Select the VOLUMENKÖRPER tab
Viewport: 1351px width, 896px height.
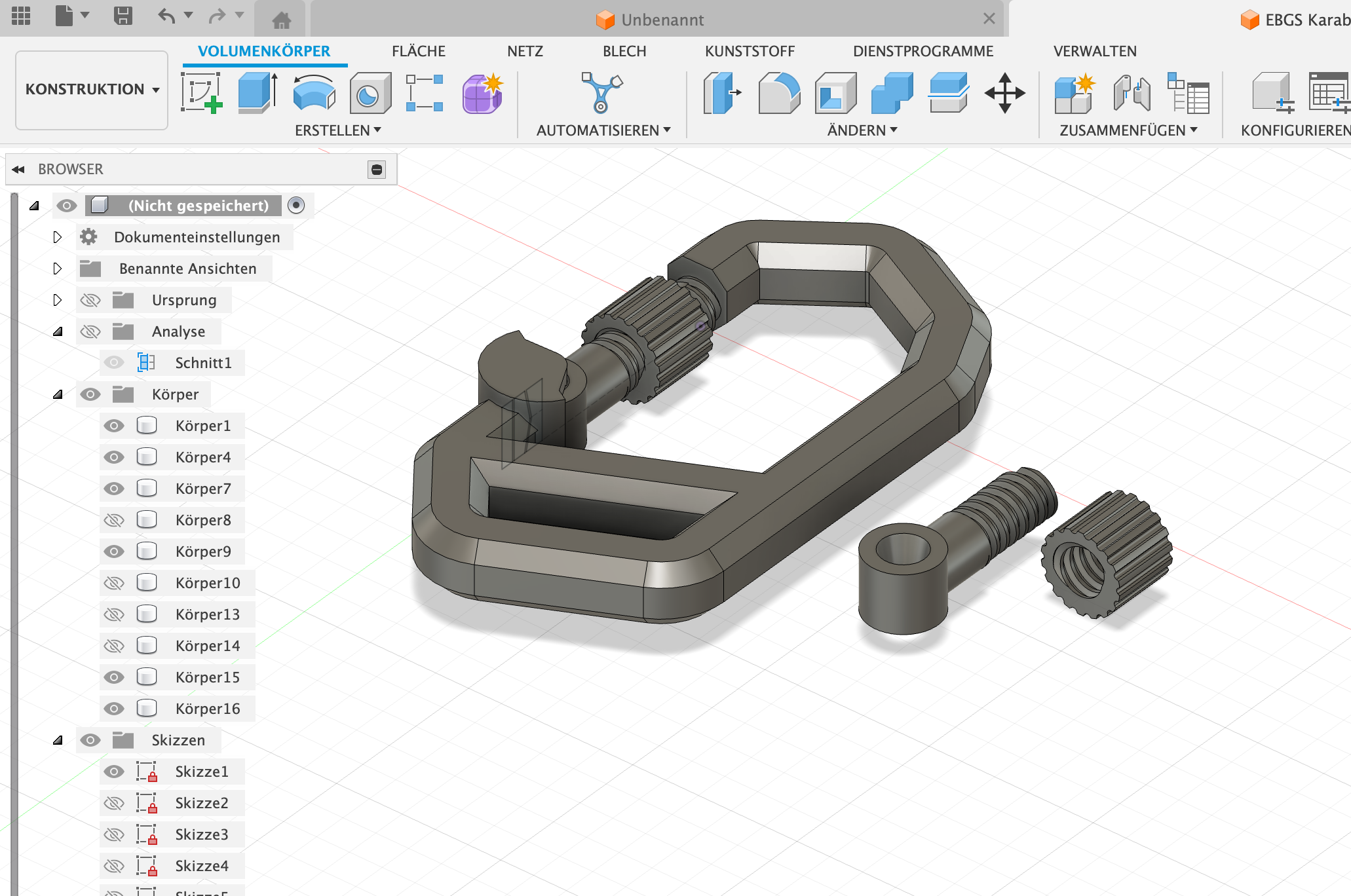(x=264, y=51)
